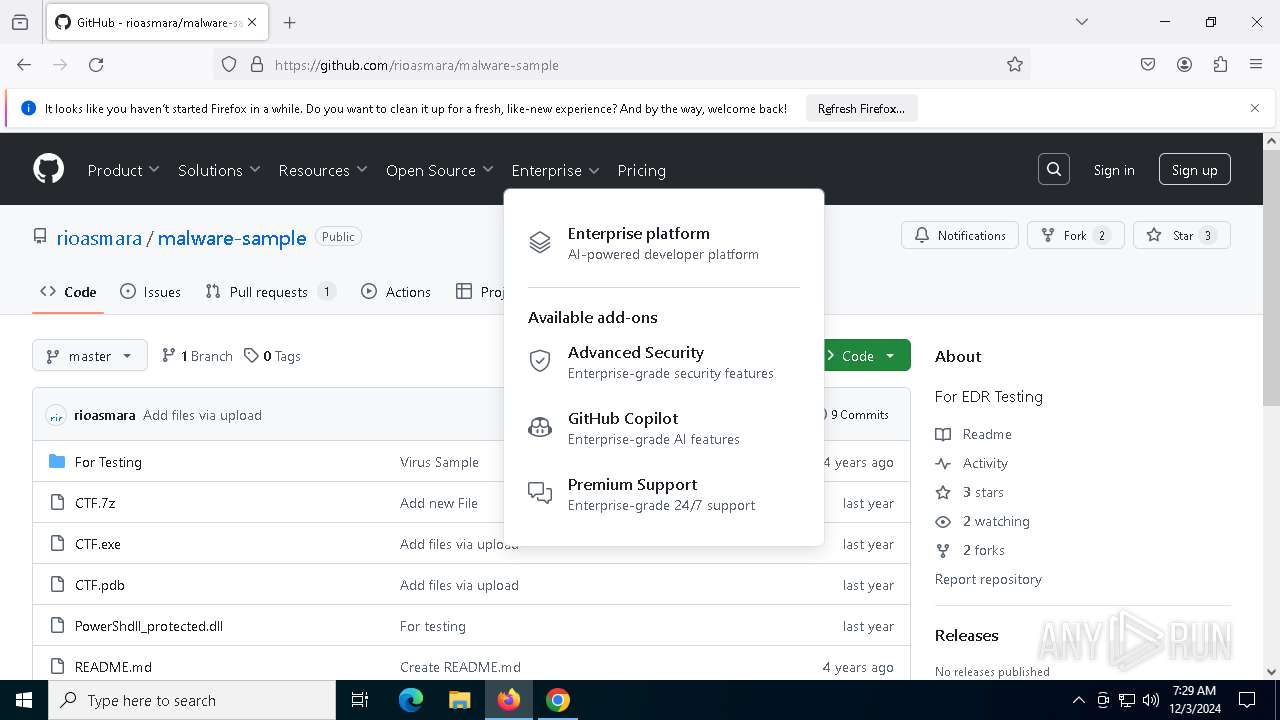Click the Sign up button
Image resolution: width=1280 pixels, height=720 pixels.
click(1195, 169)
